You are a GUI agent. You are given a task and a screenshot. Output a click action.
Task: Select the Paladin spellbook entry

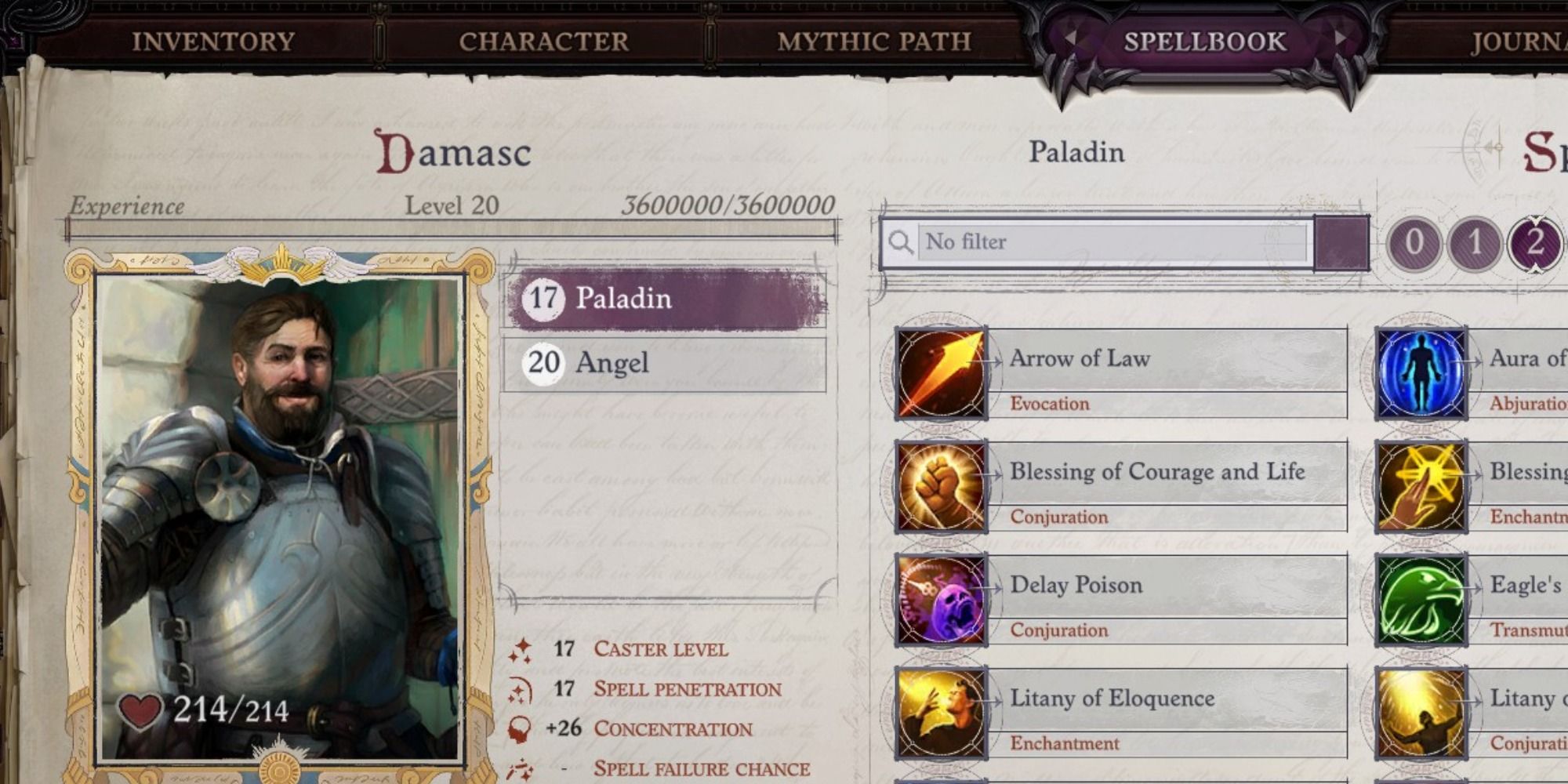coord(665,299)
